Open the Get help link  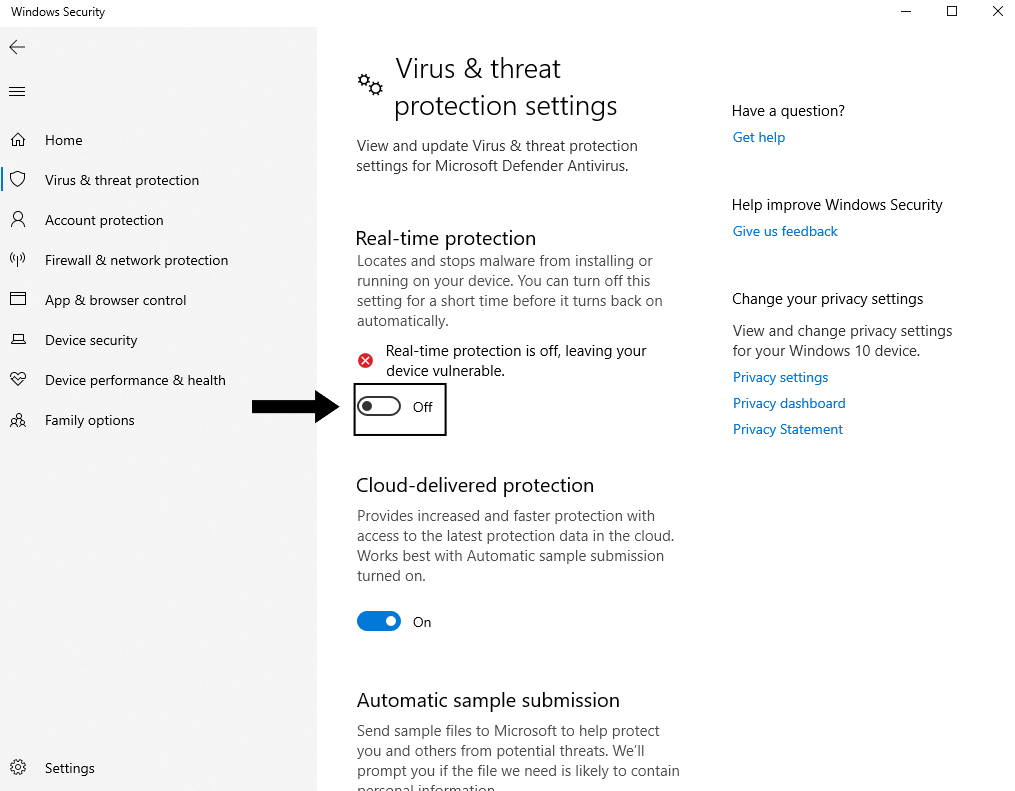758,137
